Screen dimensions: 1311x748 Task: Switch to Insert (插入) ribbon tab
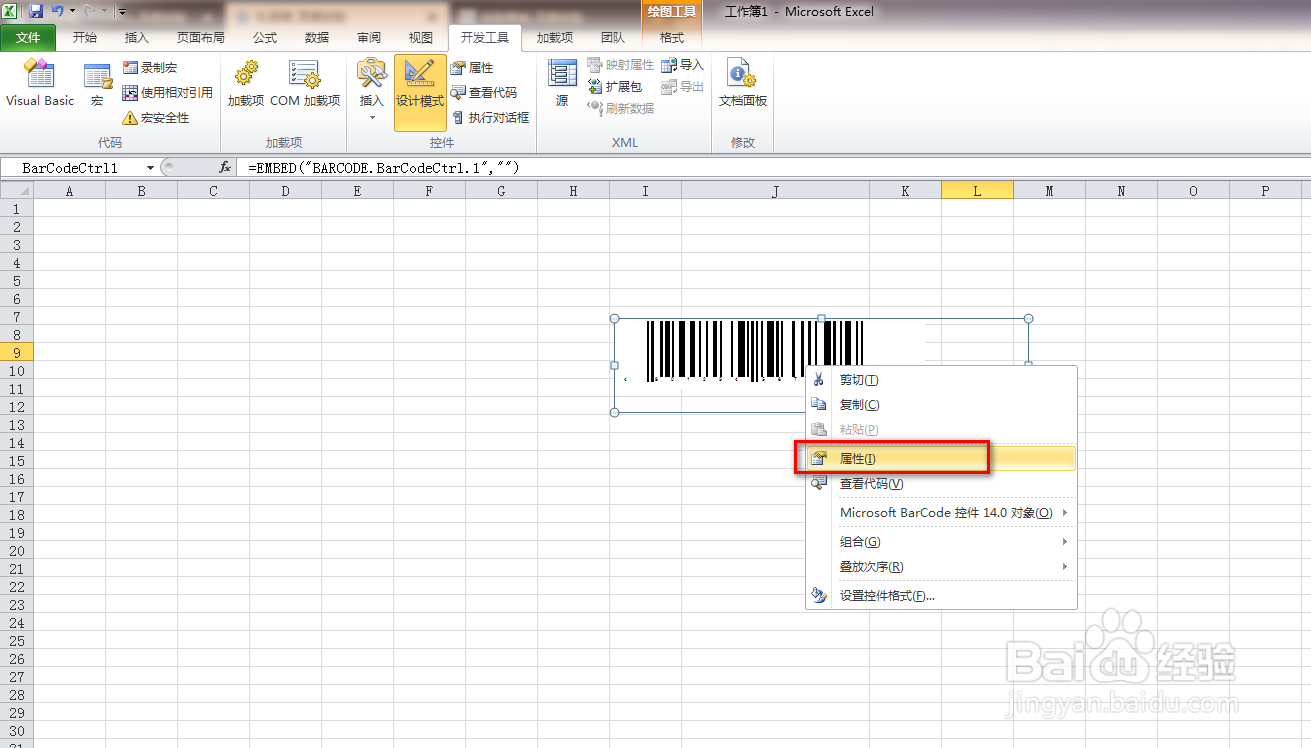click(137, 37)
